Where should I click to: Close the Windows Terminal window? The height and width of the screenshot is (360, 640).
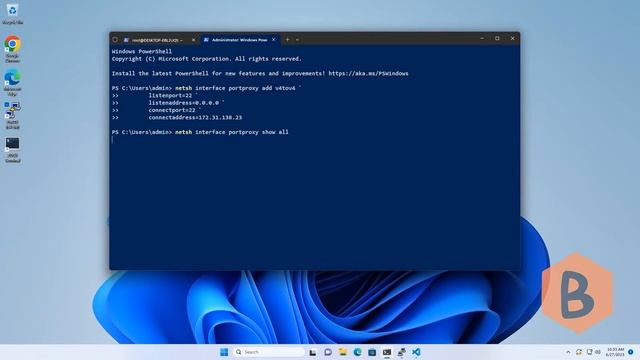click(512, 38)
